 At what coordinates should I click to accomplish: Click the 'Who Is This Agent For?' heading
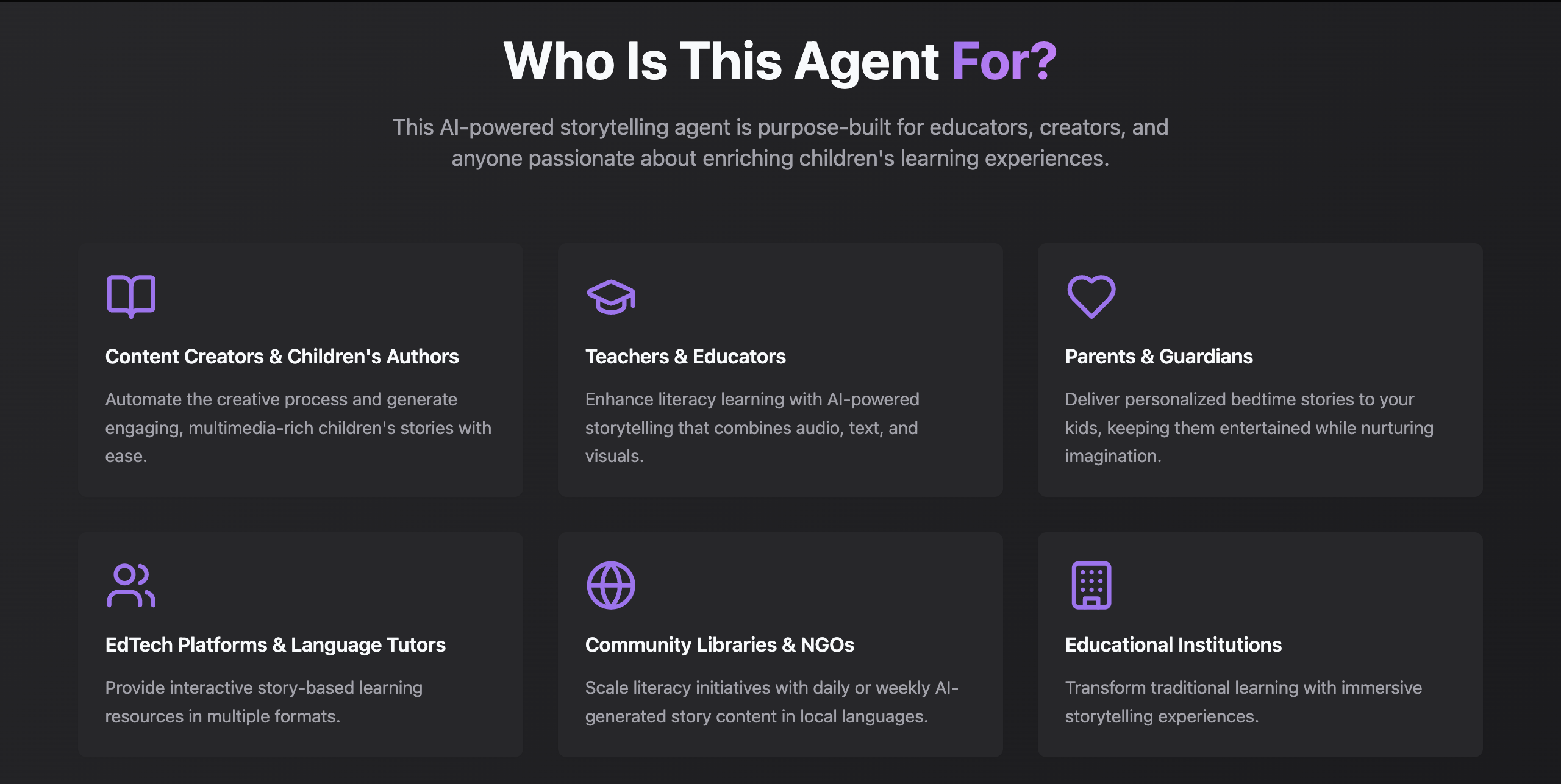(780, 60)
